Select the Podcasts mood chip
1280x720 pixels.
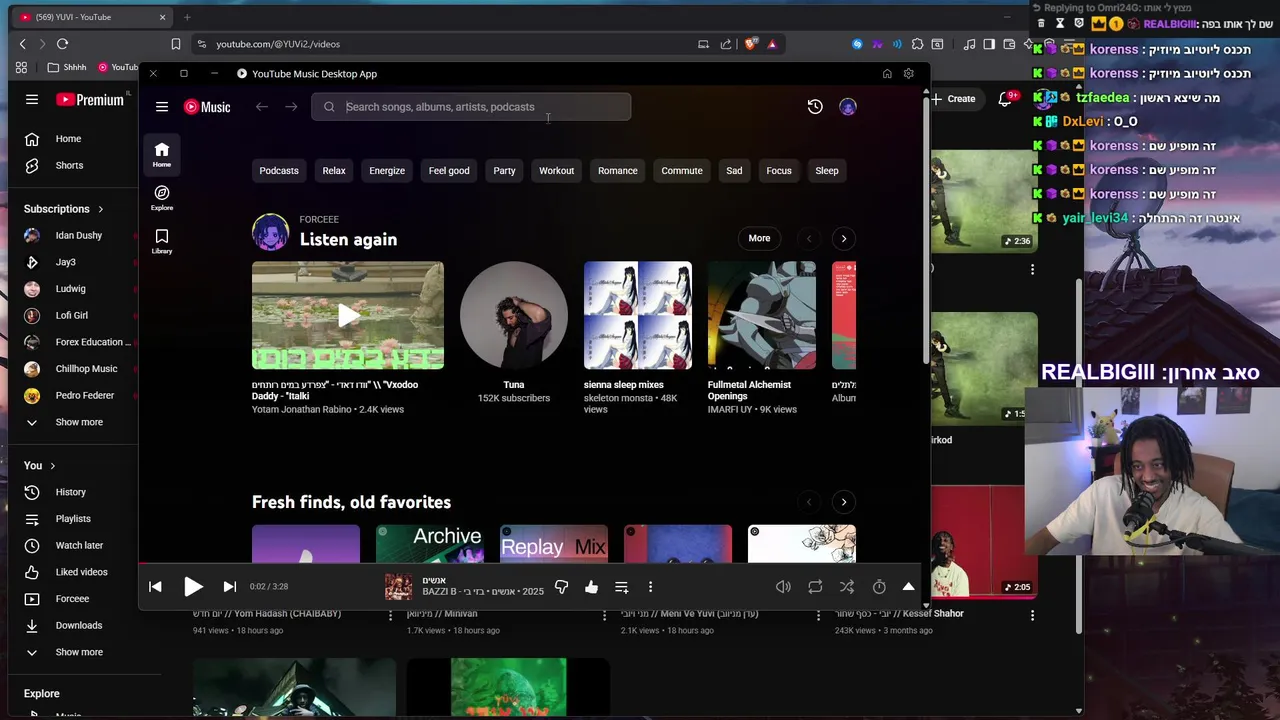(279, 171)
